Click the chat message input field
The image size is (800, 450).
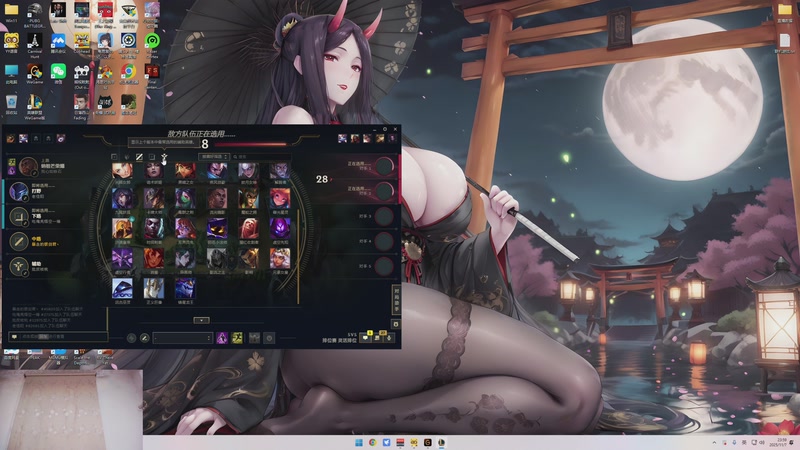coord(58,337)
